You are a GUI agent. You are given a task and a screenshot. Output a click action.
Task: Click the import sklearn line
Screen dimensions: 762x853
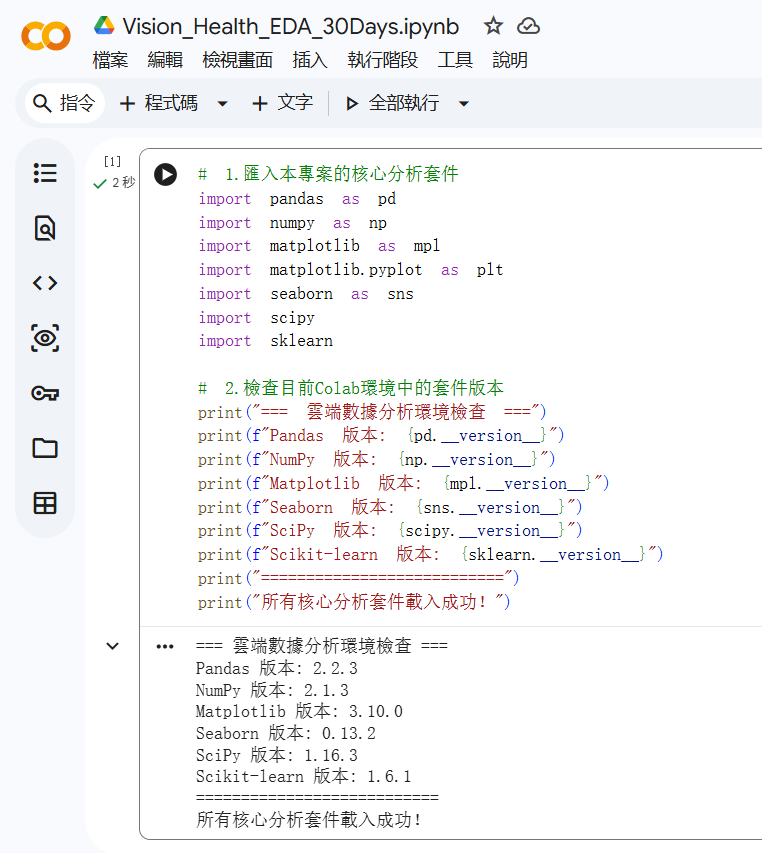pyautogui.click(x=266, y=341)
